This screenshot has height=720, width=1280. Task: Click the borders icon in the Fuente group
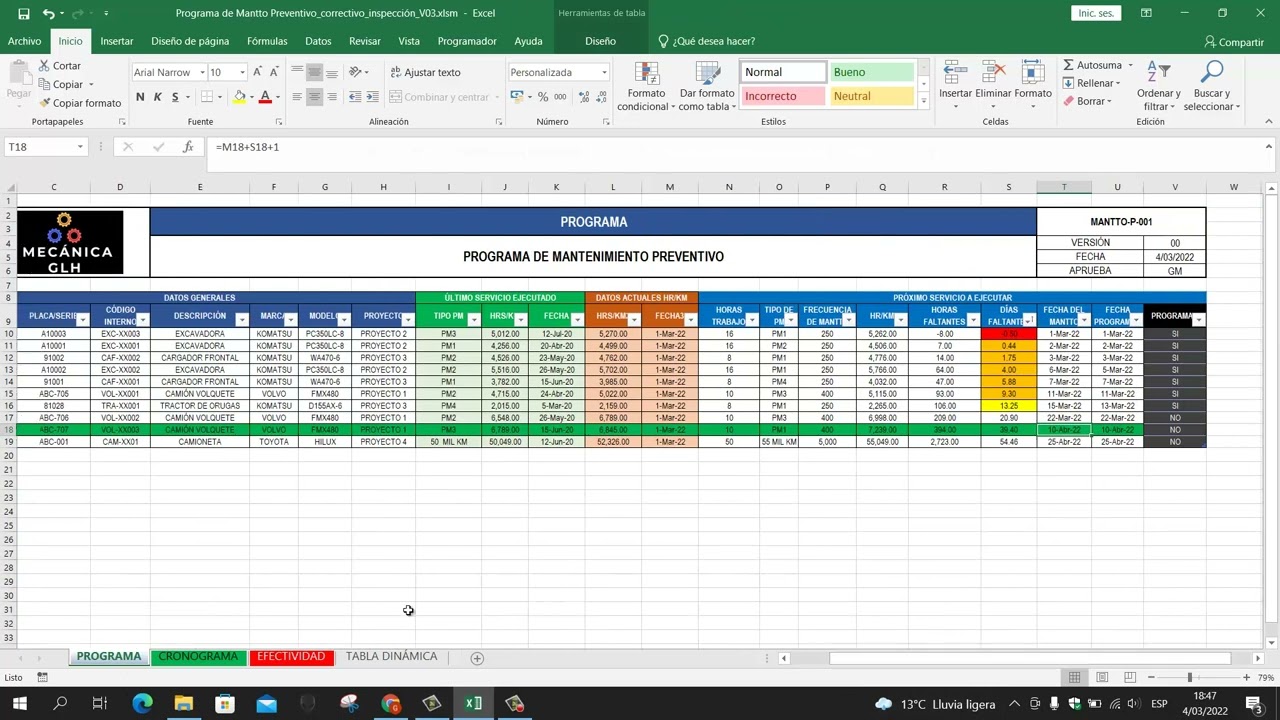pyautogui.click(x=207, y=97)
